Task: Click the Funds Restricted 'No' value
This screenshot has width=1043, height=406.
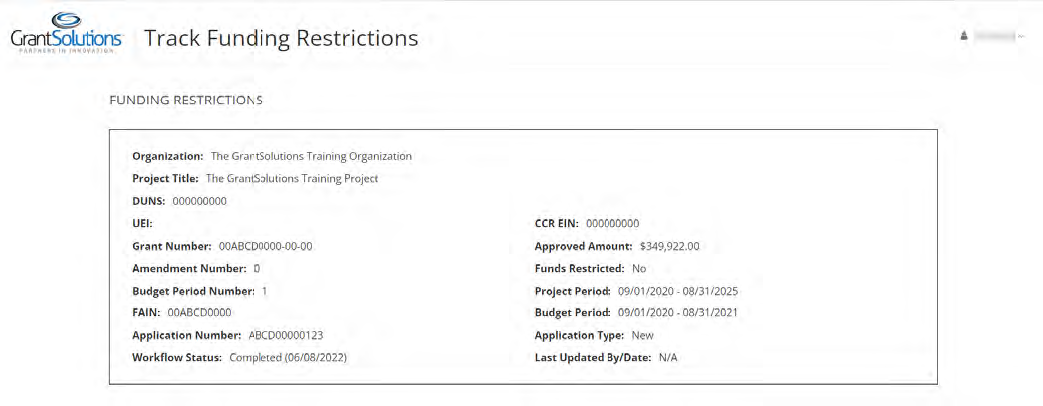Action: (639, 268)
